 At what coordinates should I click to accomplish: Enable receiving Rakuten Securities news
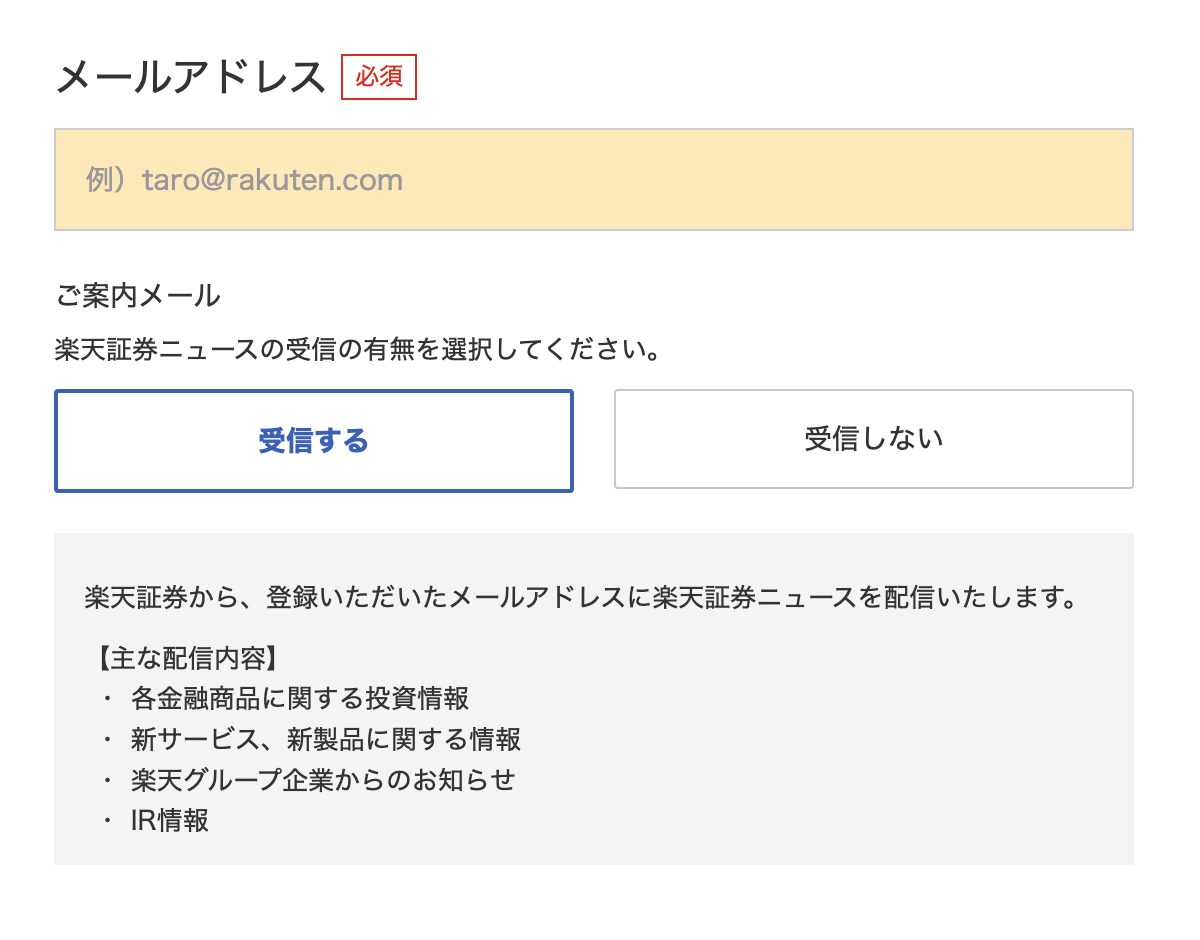click(x=313, y=440)
